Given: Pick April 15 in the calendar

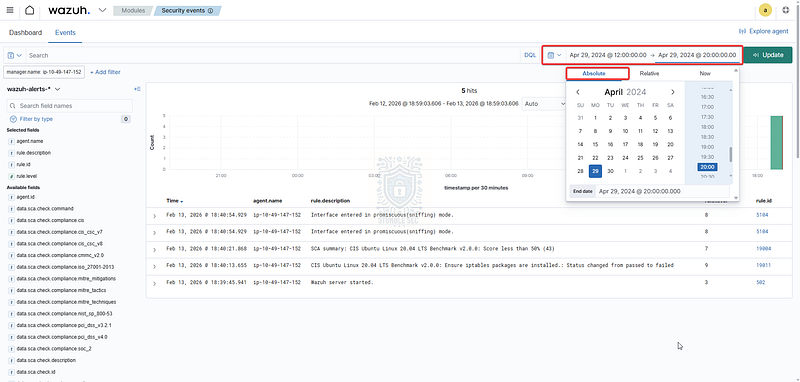Looking at the screenshot, I should pos(595,144).
